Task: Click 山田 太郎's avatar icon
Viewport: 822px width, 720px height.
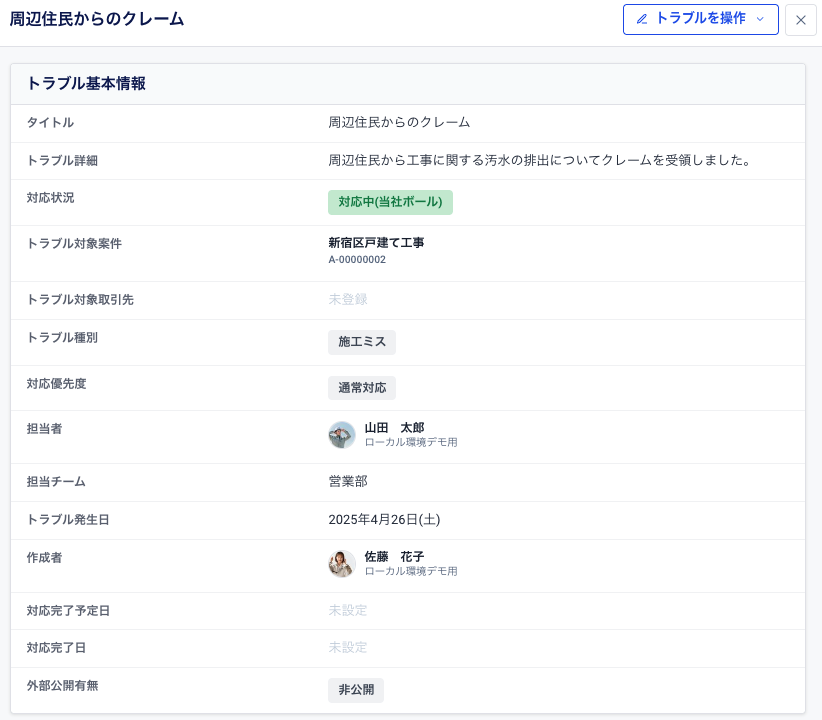Action: (342, 435)
